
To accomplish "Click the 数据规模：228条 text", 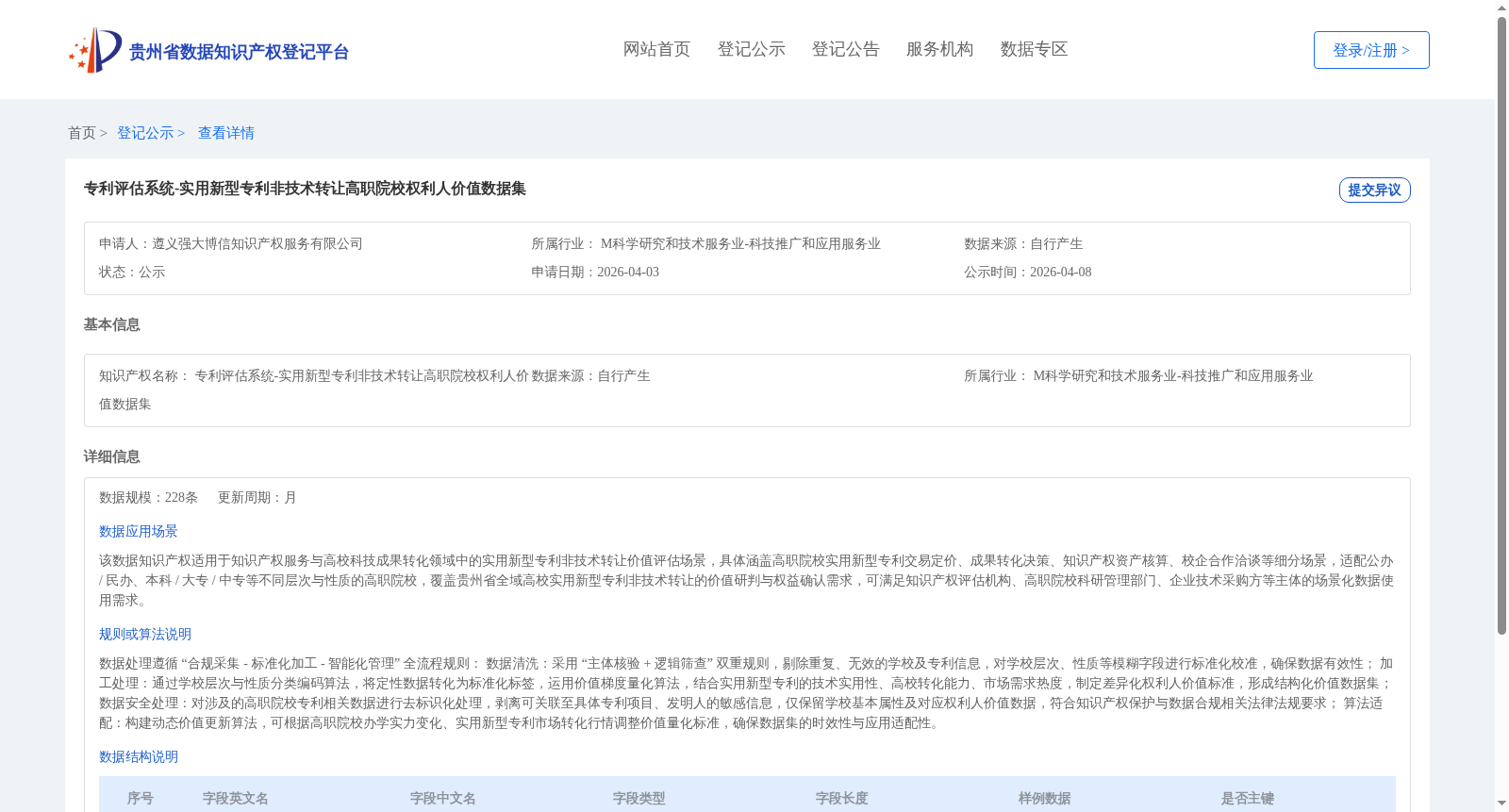I will point(148,497).
